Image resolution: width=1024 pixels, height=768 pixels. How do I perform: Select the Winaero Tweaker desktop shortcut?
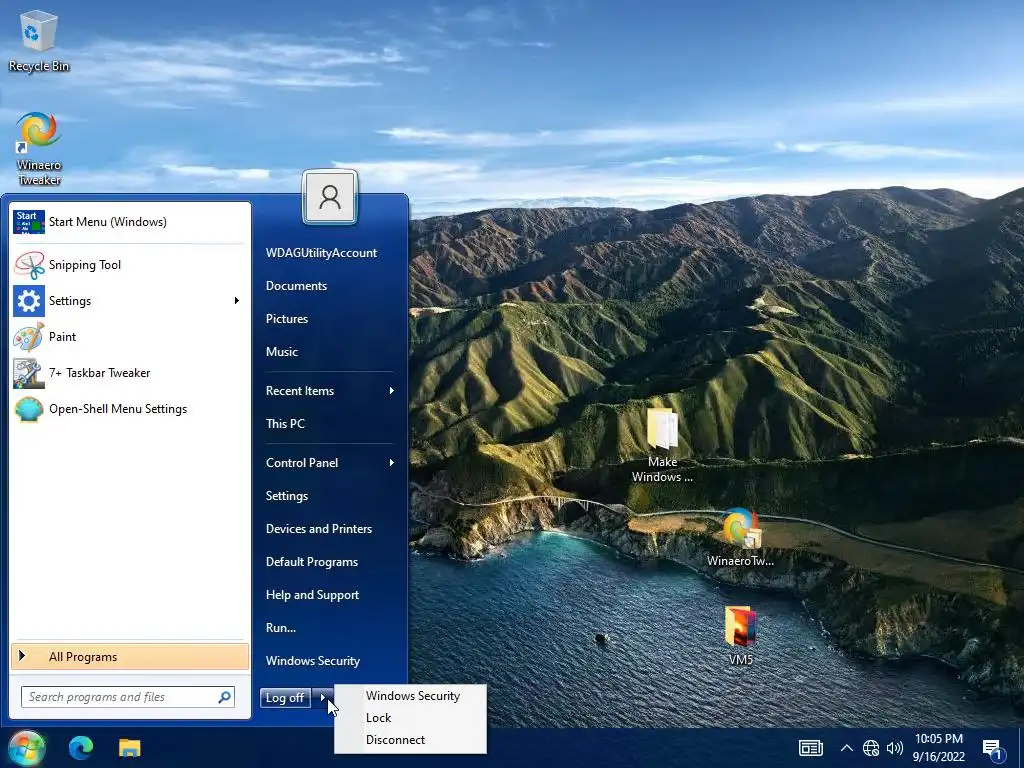click(39, 149)
